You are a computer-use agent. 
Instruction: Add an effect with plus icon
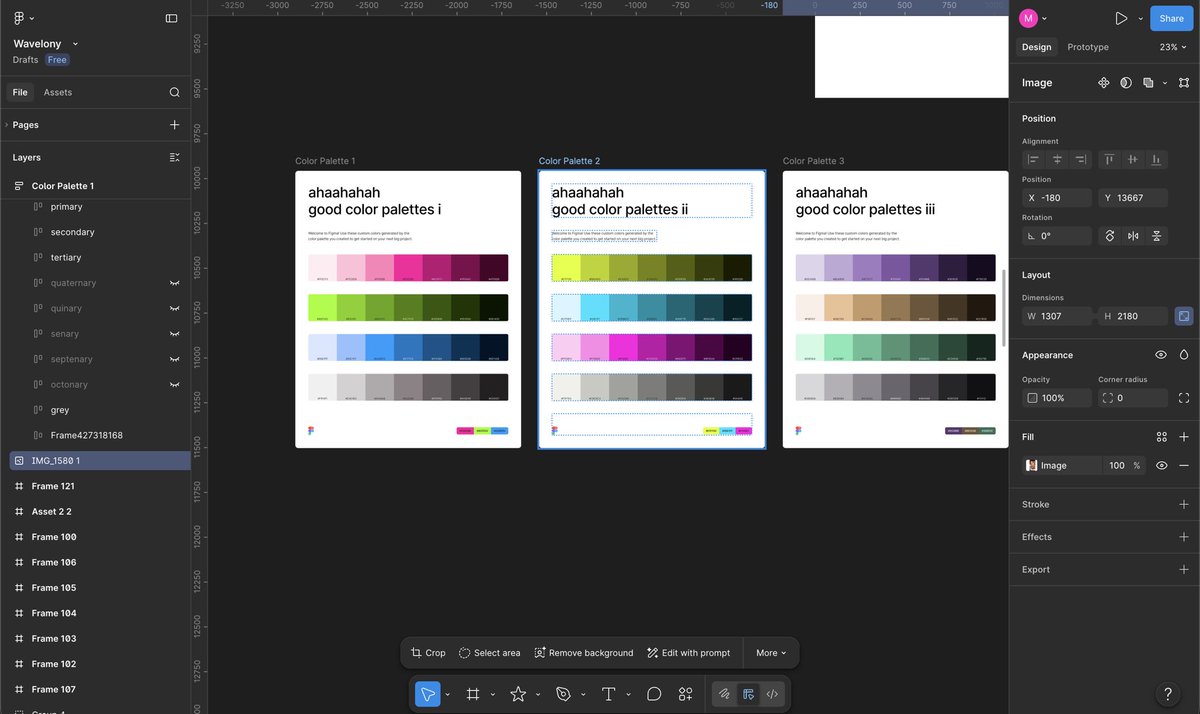[x=1184, y=537]
